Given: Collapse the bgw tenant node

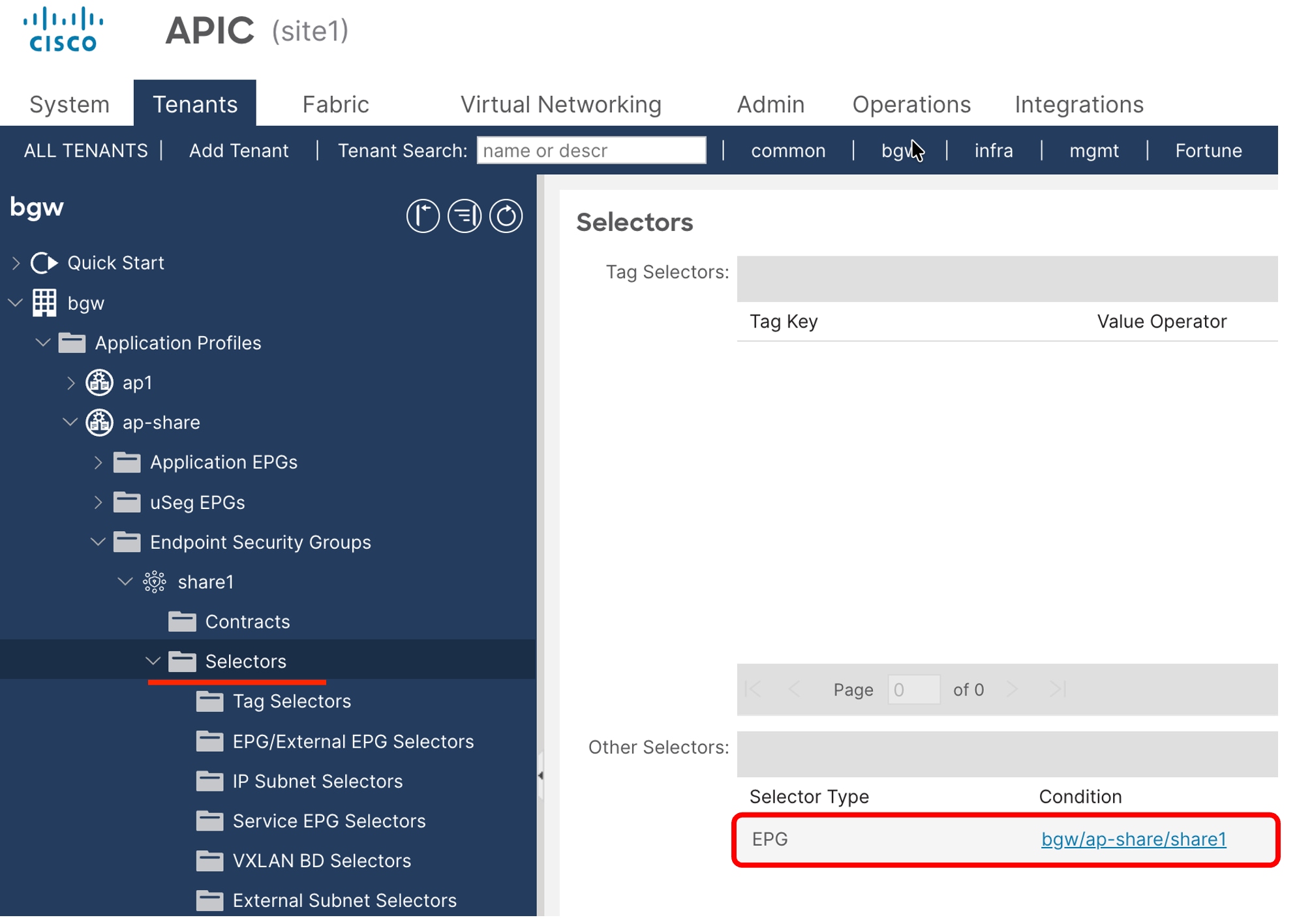Looking at the screenshot, I should 16,303.
